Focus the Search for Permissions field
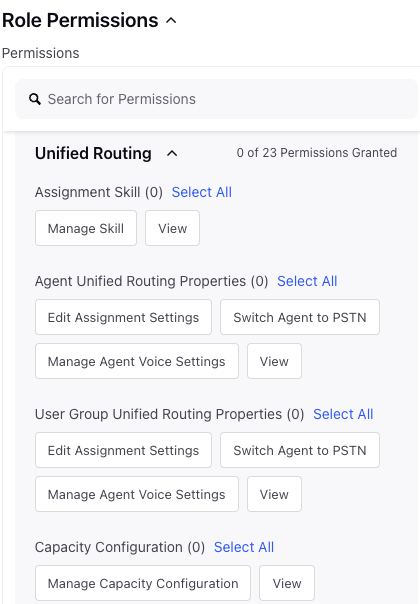Screen dimensions: 420x604 pyautogui.click(x=216, y=99)
